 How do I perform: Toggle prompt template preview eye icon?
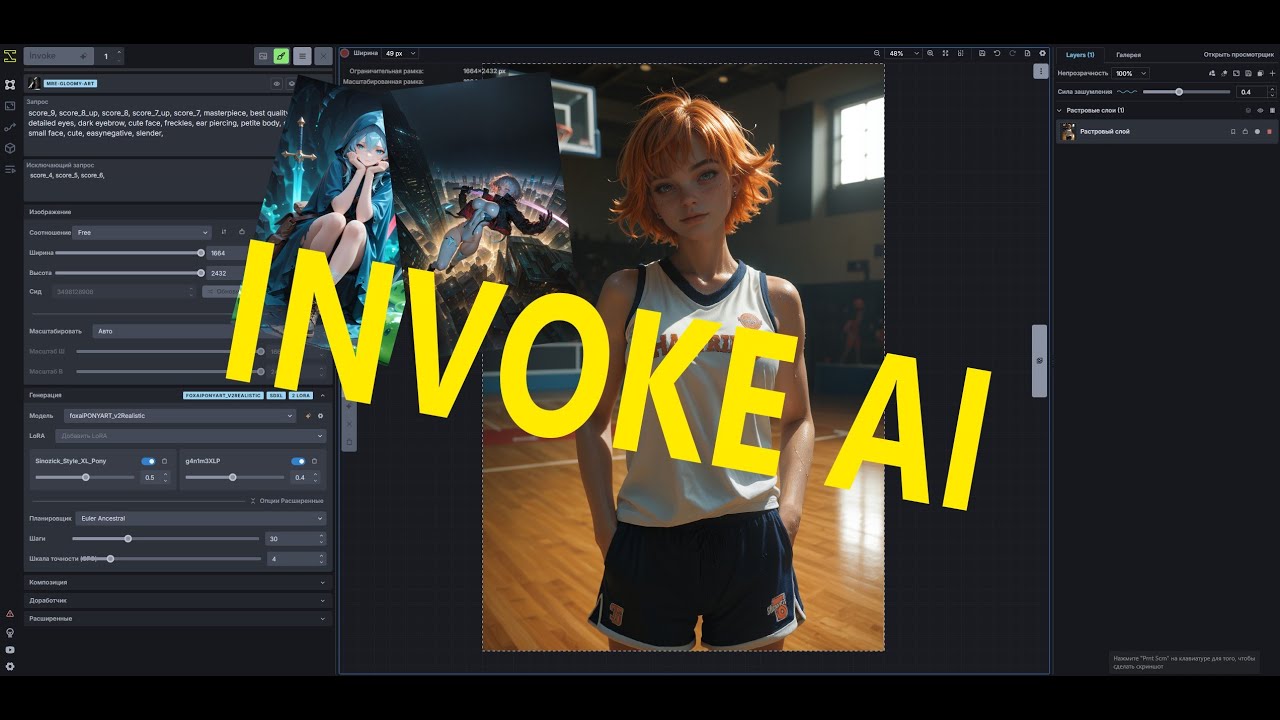[277, 84]
